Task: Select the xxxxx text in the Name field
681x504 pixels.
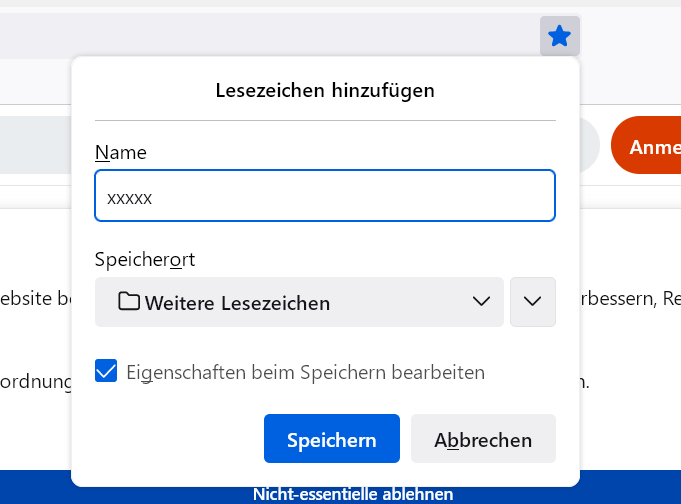Action: tap(130, 198)
